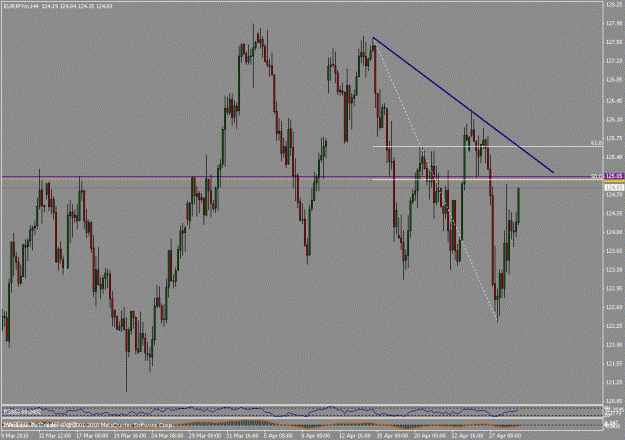
Task: Click the 17 Mar 08:00 time label
Action: (92, 436)
